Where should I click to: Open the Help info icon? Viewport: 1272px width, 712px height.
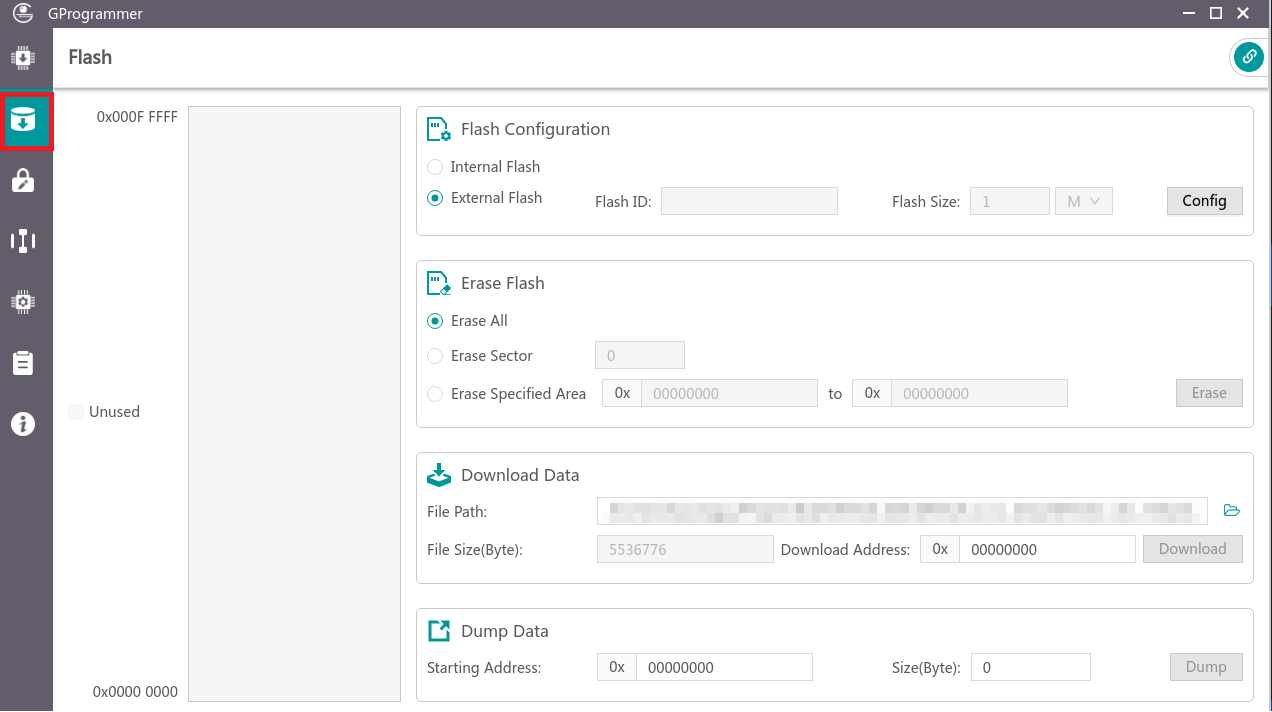coord(23,424)
